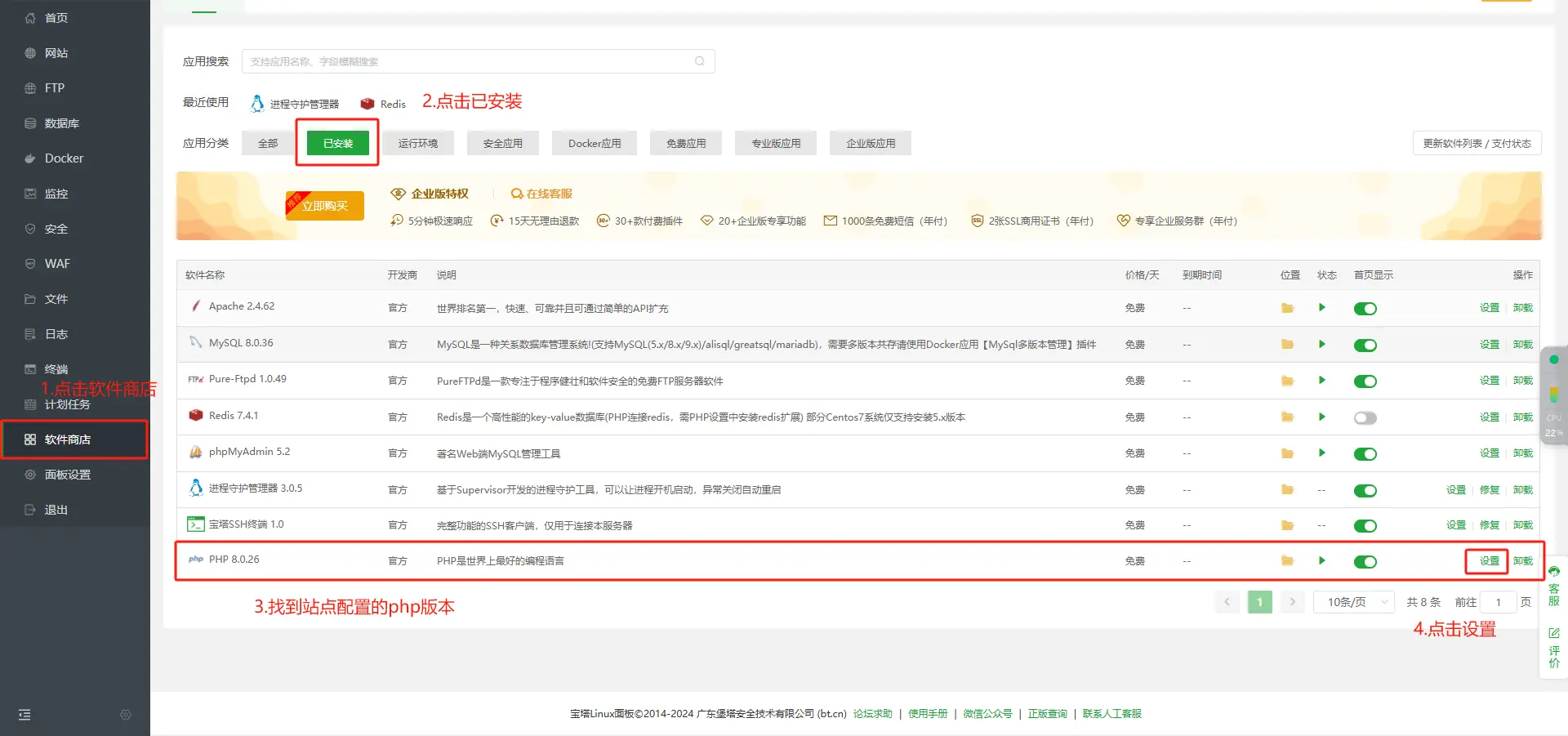Select the 运行环境 category tab
Image resolution: width=1568 pixels, height=736 pixels.
click(418, 143)
